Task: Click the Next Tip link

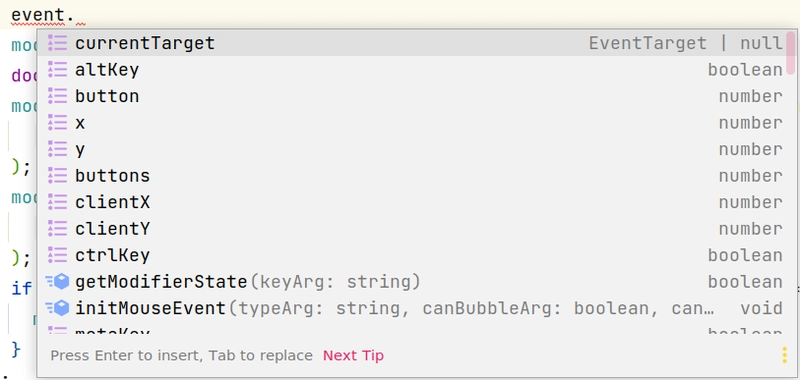Action: 353,356
